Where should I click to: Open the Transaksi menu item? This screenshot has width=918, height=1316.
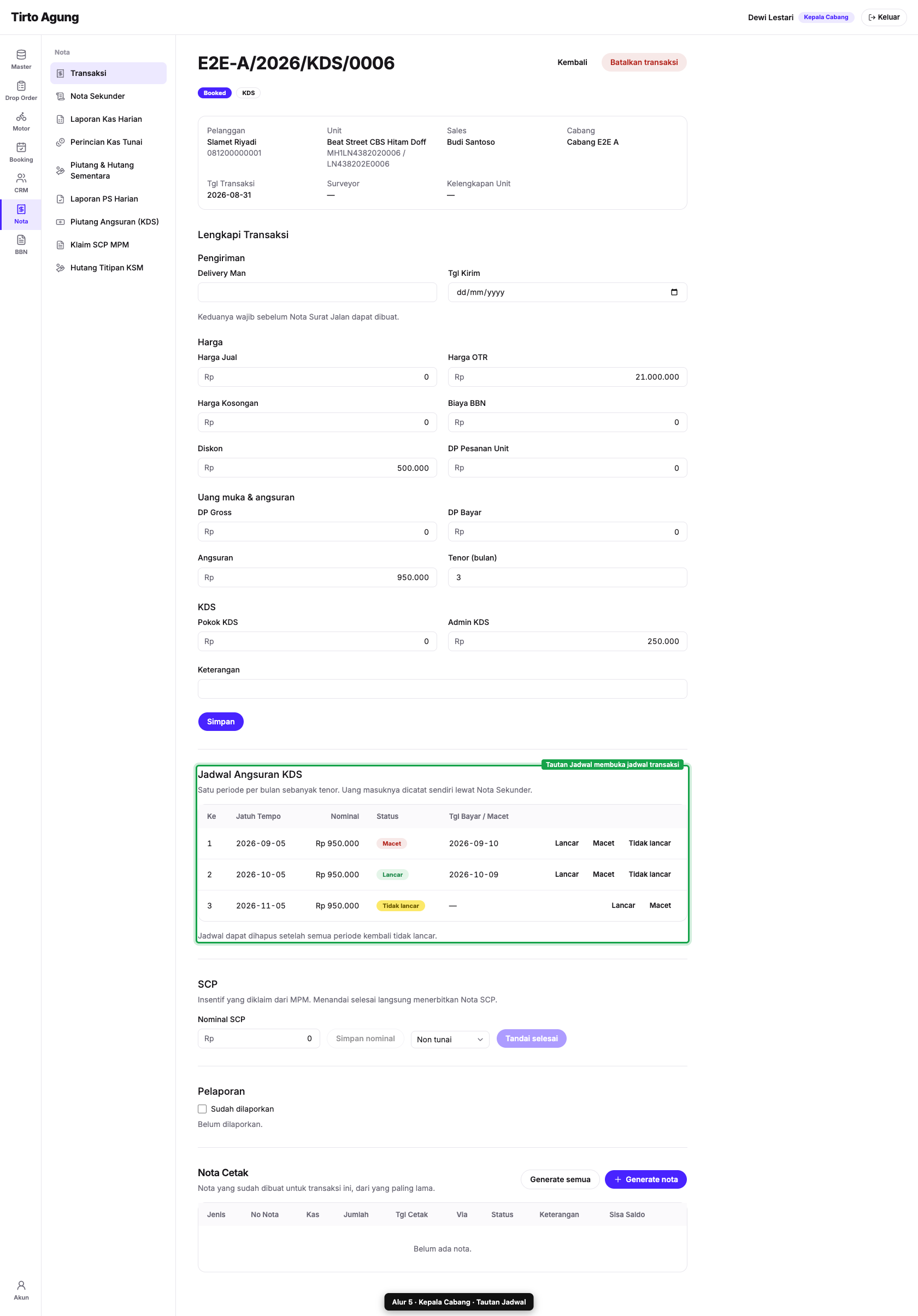[108, 73]
